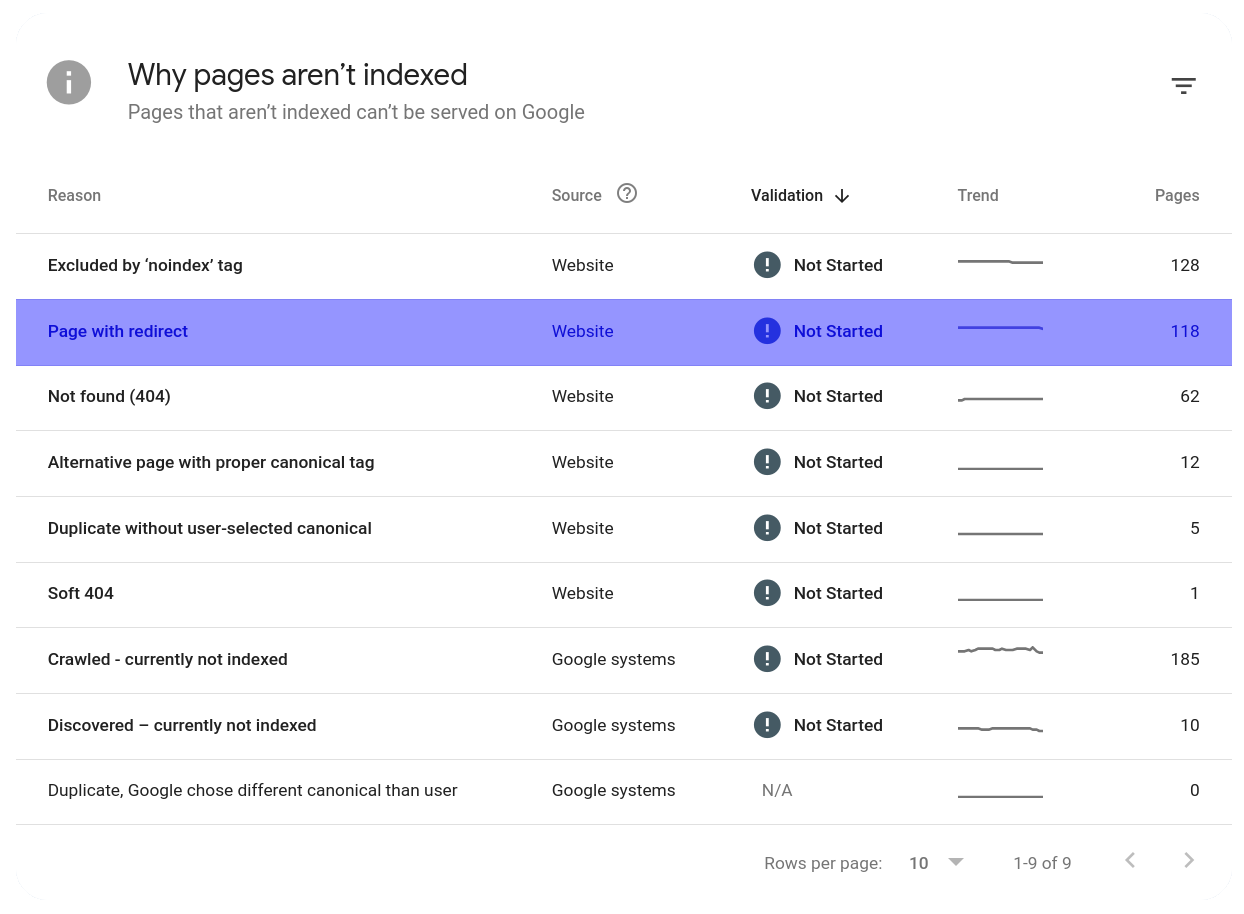Click the trend sparkline for Crawled row

tap(1000, 651)
